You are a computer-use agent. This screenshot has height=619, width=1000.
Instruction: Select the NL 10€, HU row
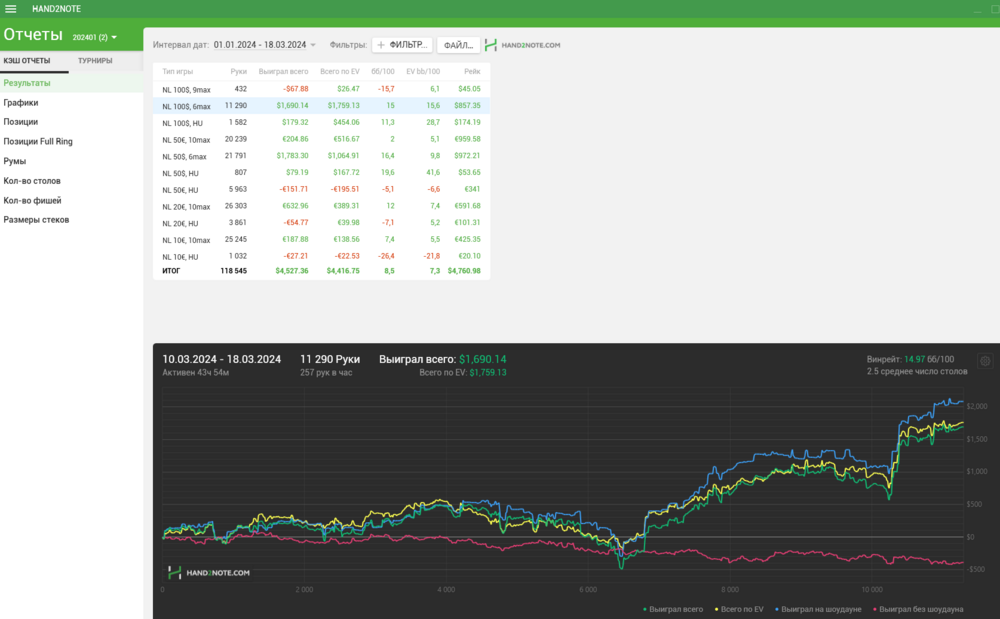click(x=321, y=256)
